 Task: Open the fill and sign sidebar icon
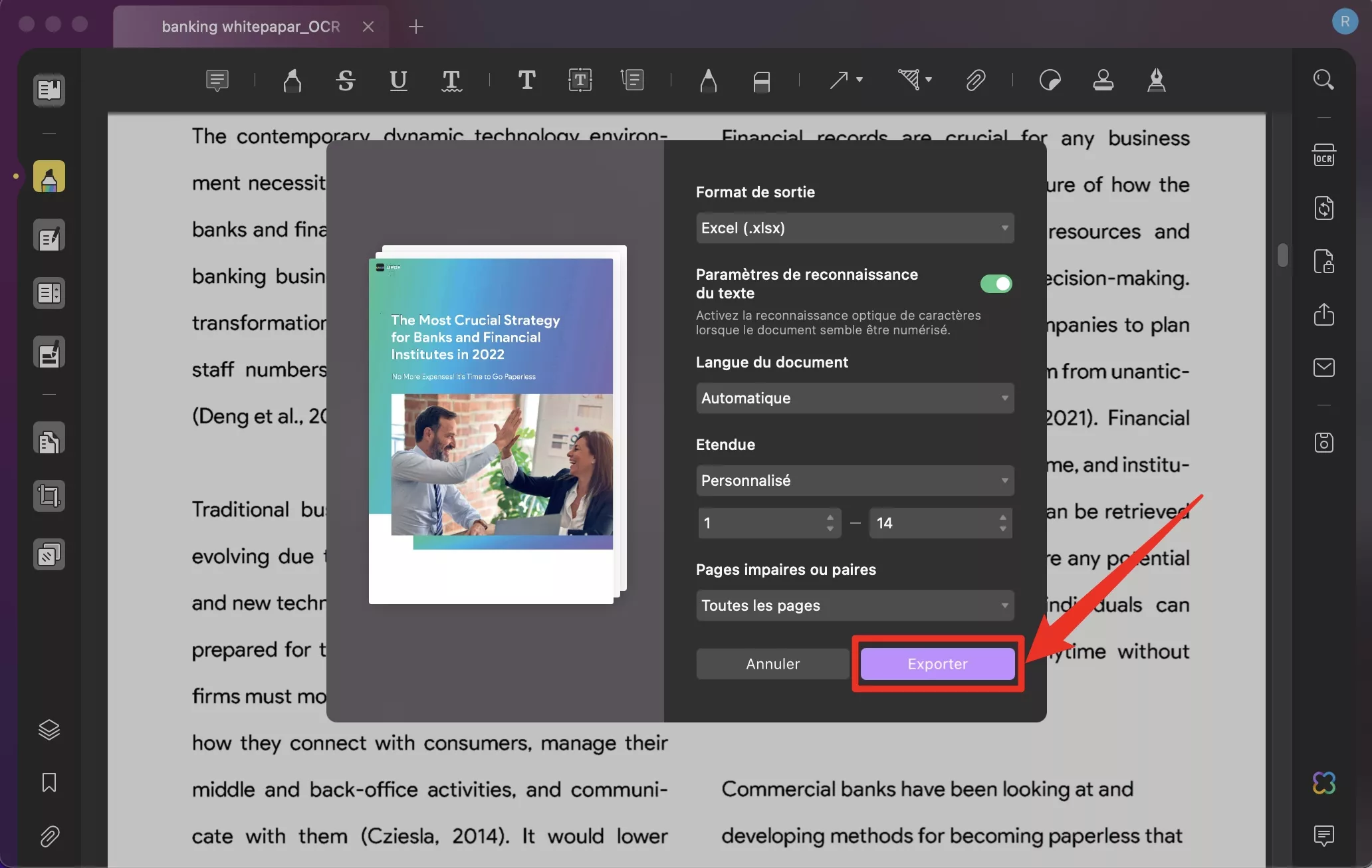49,352
